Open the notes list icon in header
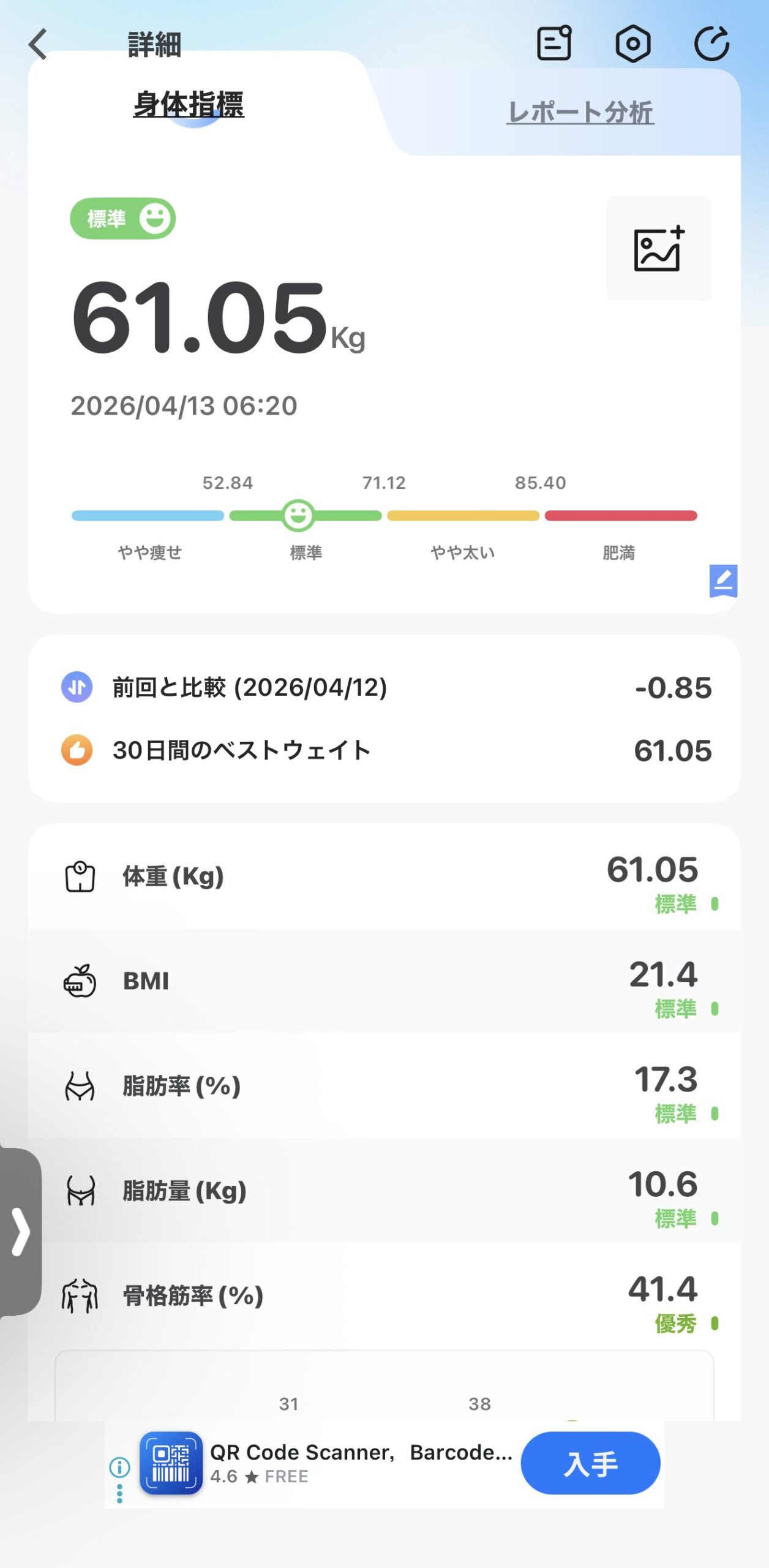 (x=554, y=43)
